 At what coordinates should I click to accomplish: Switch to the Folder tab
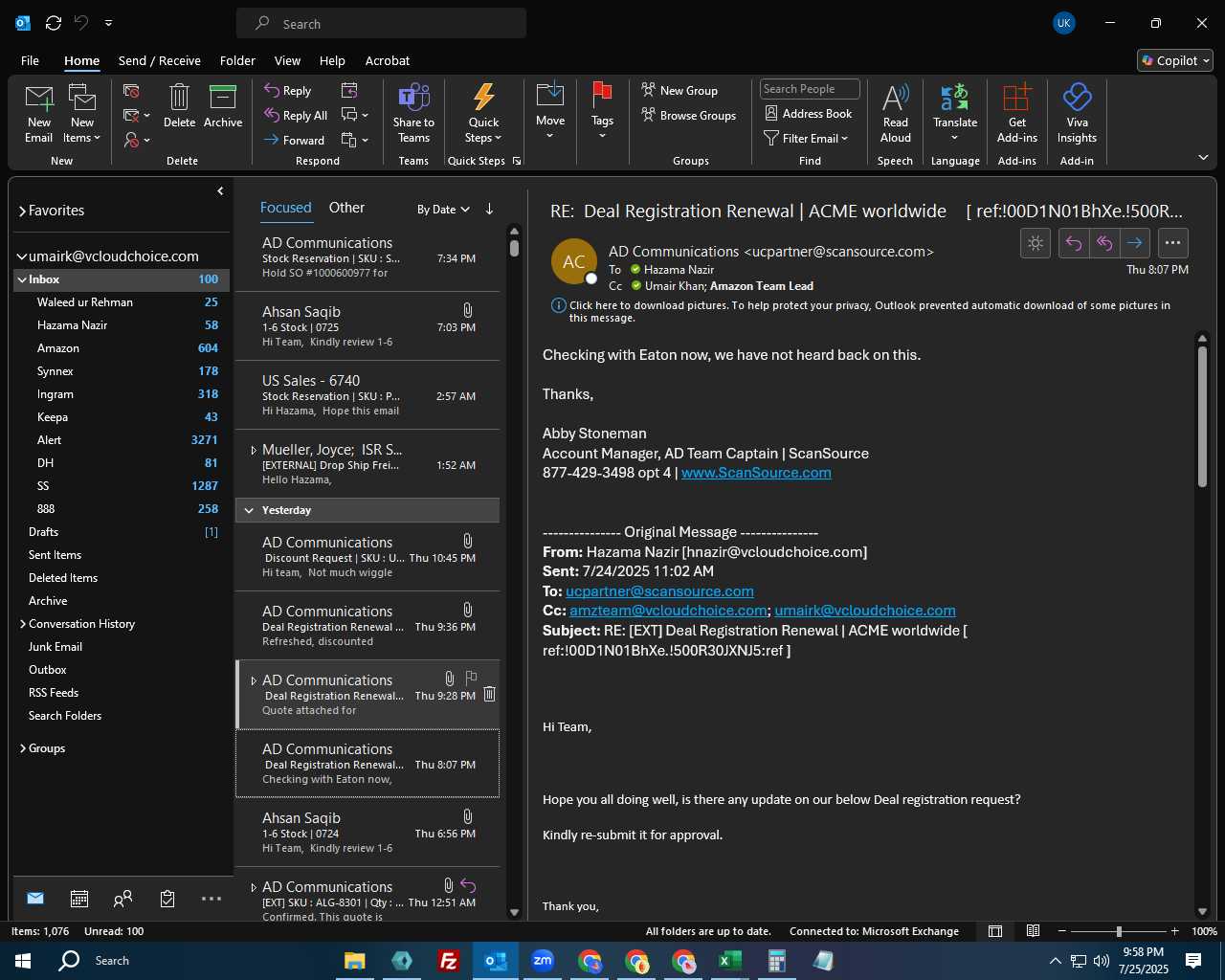point(237,60)
